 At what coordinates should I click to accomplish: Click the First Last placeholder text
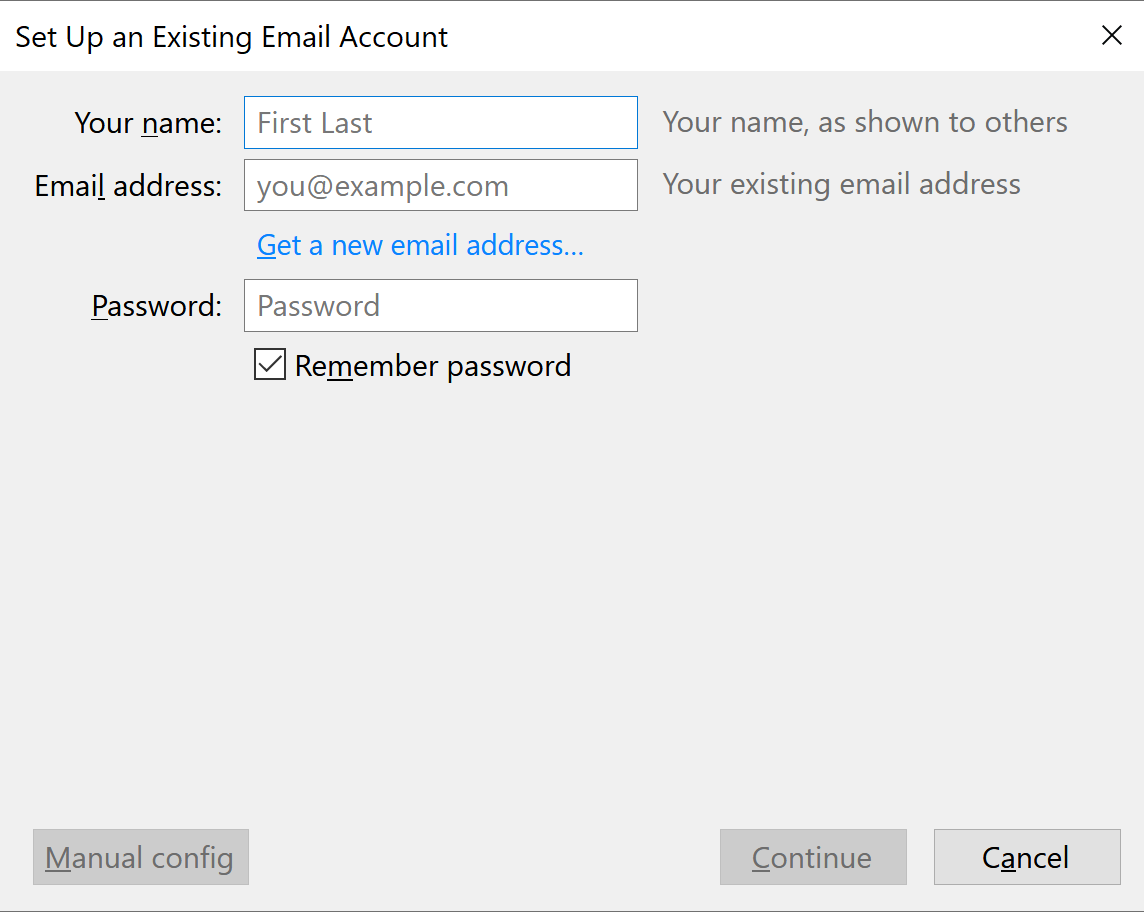[x=314, y=123]
